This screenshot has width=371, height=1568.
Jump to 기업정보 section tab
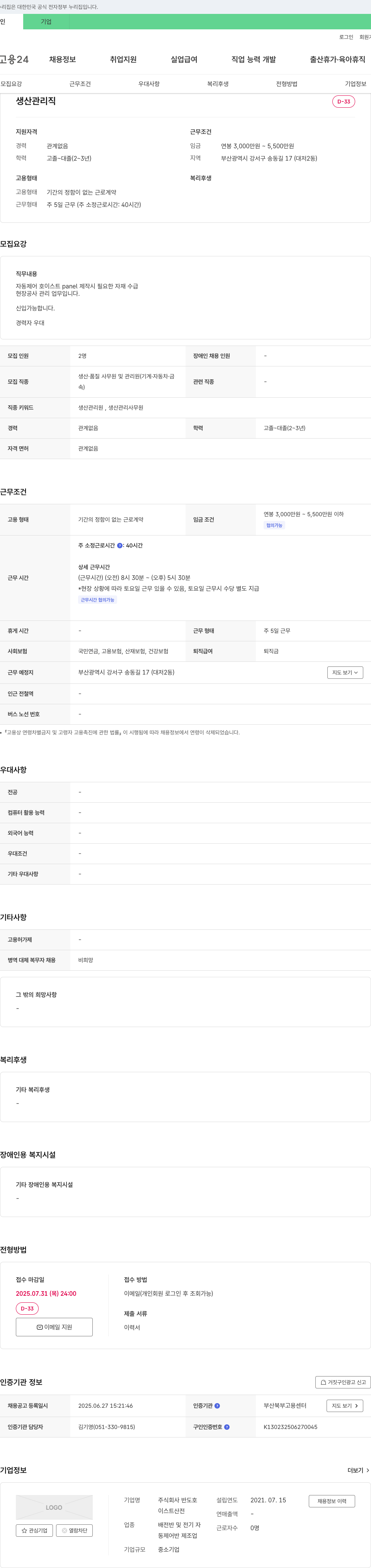point(356,84)
